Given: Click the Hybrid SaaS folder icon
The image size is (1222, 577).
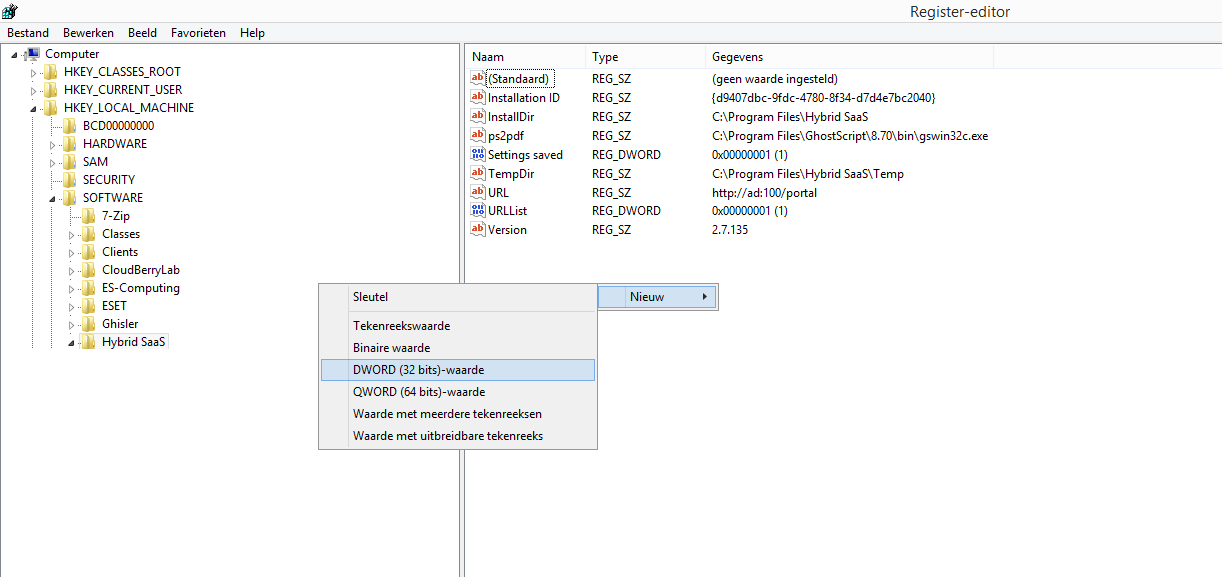Looking at the screenshot, I should pos(89,342).
